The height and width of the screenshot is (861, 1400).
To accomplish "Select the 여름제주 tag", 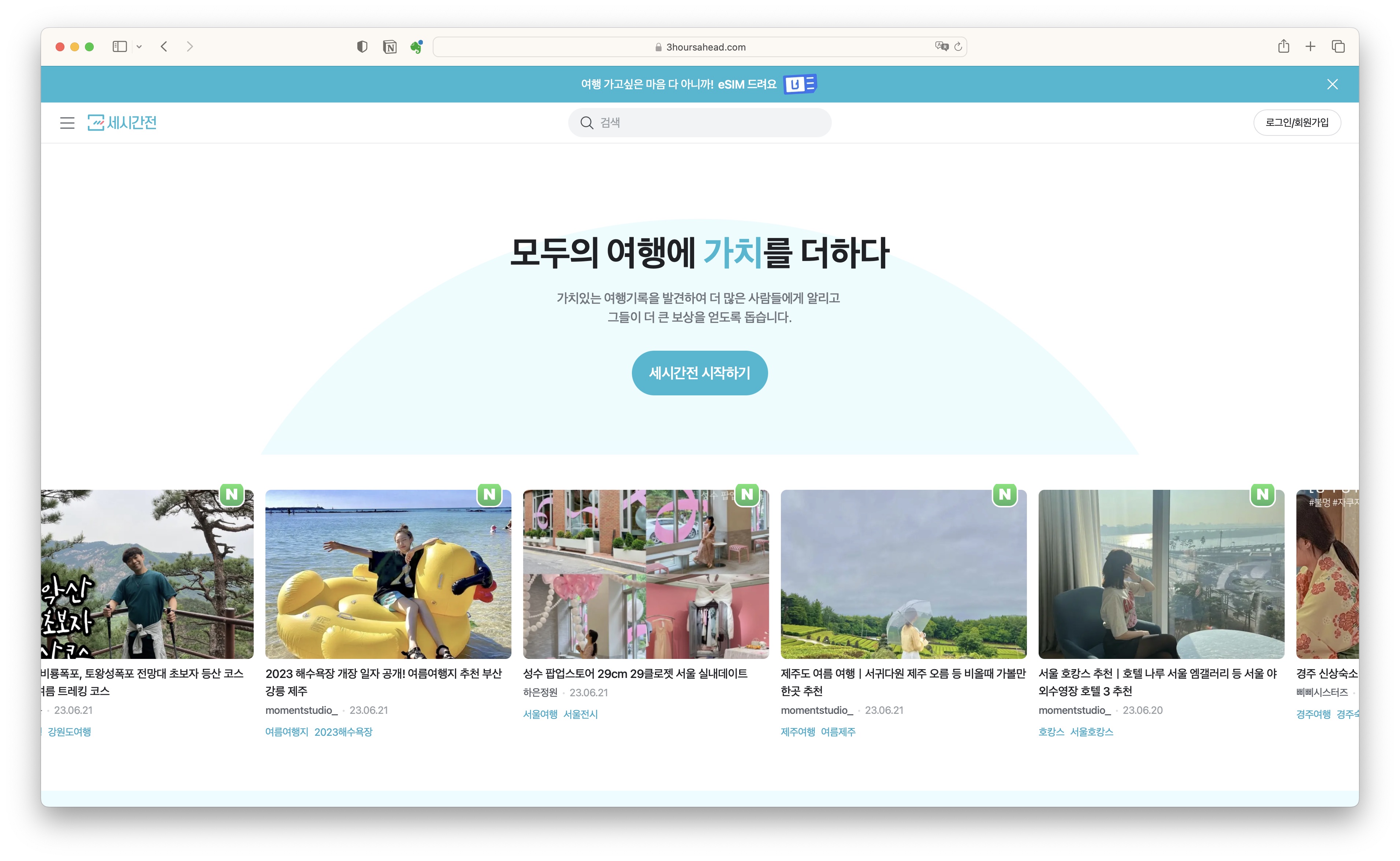I will coord(838,732).
